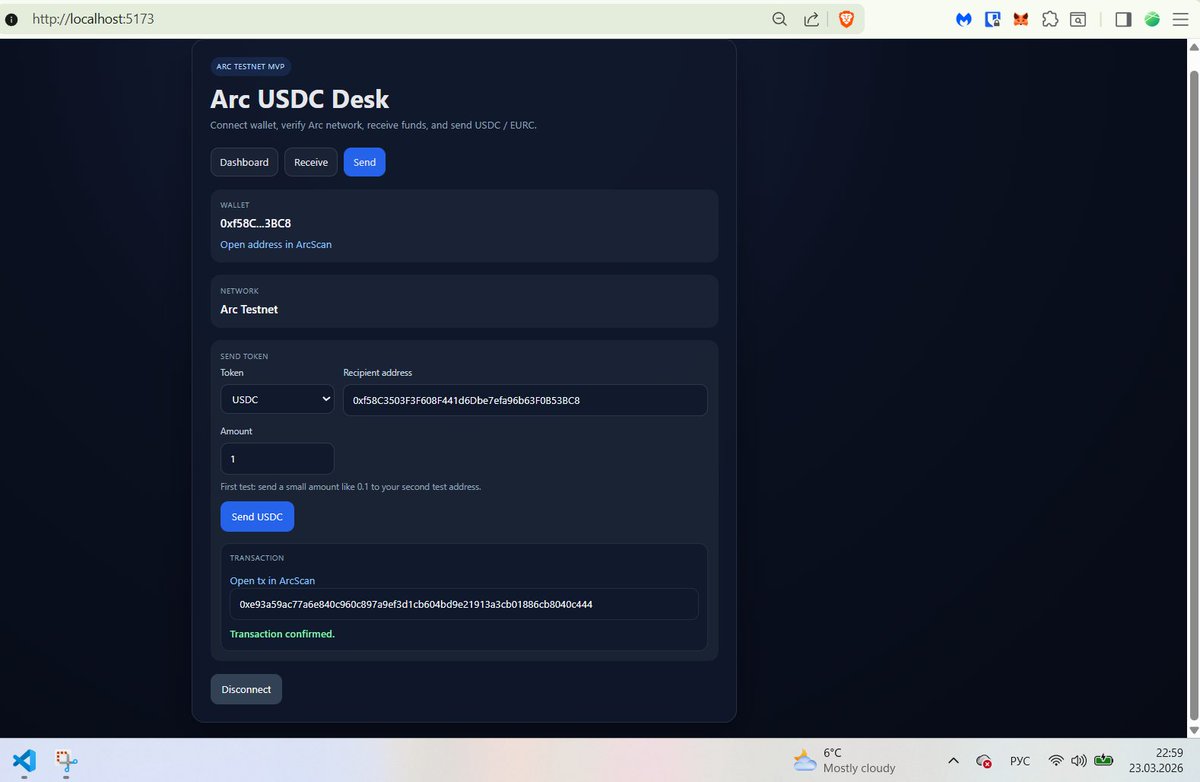Click the Arc USDC Desk heading
This screenshot has width=1200, height=782.
pos(300,99)
